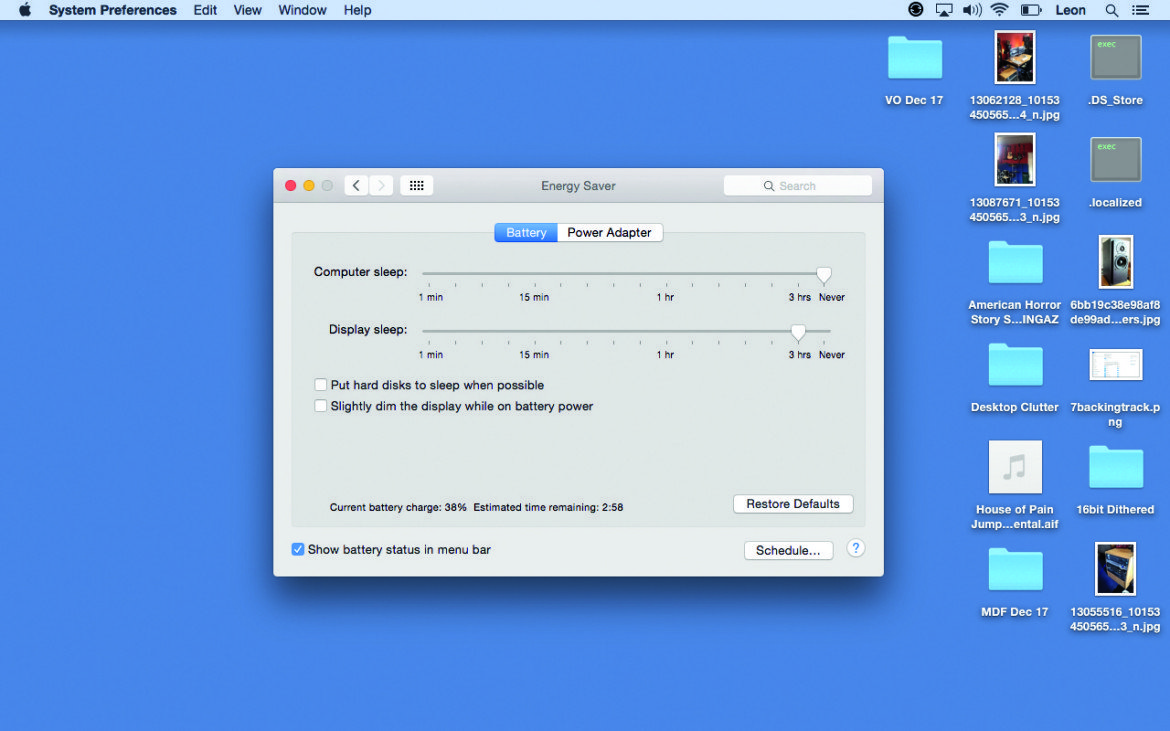
Task: Switch to the Power Adapter tab
Action: click(x=610, y=233)
